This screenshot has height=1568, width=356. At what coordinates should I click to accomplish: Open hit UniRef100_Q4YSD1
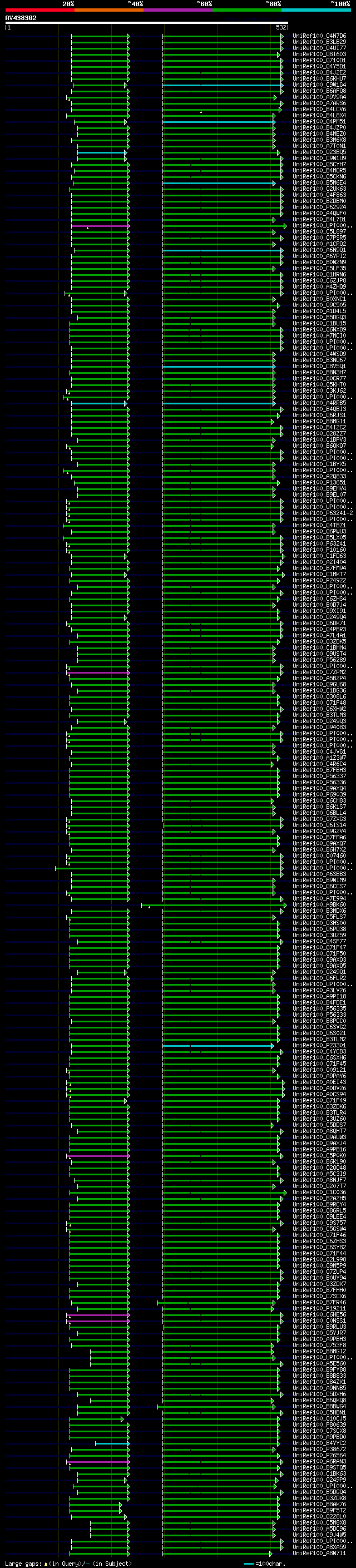pyautogui.click(x=319, y=66)
